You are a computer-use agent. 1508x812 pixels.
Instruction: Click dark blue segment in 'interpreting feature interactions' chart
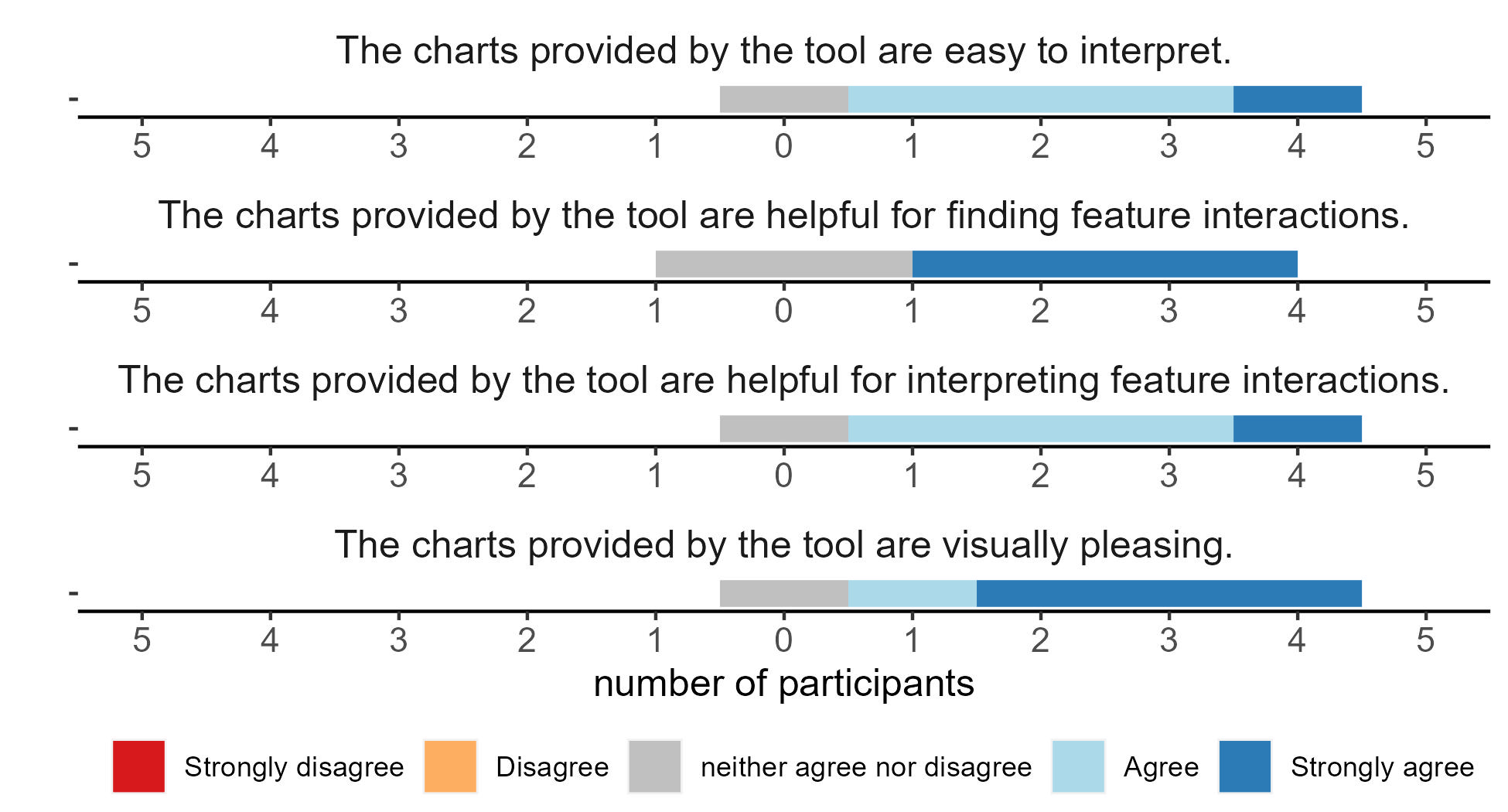tap(1298, 429)
